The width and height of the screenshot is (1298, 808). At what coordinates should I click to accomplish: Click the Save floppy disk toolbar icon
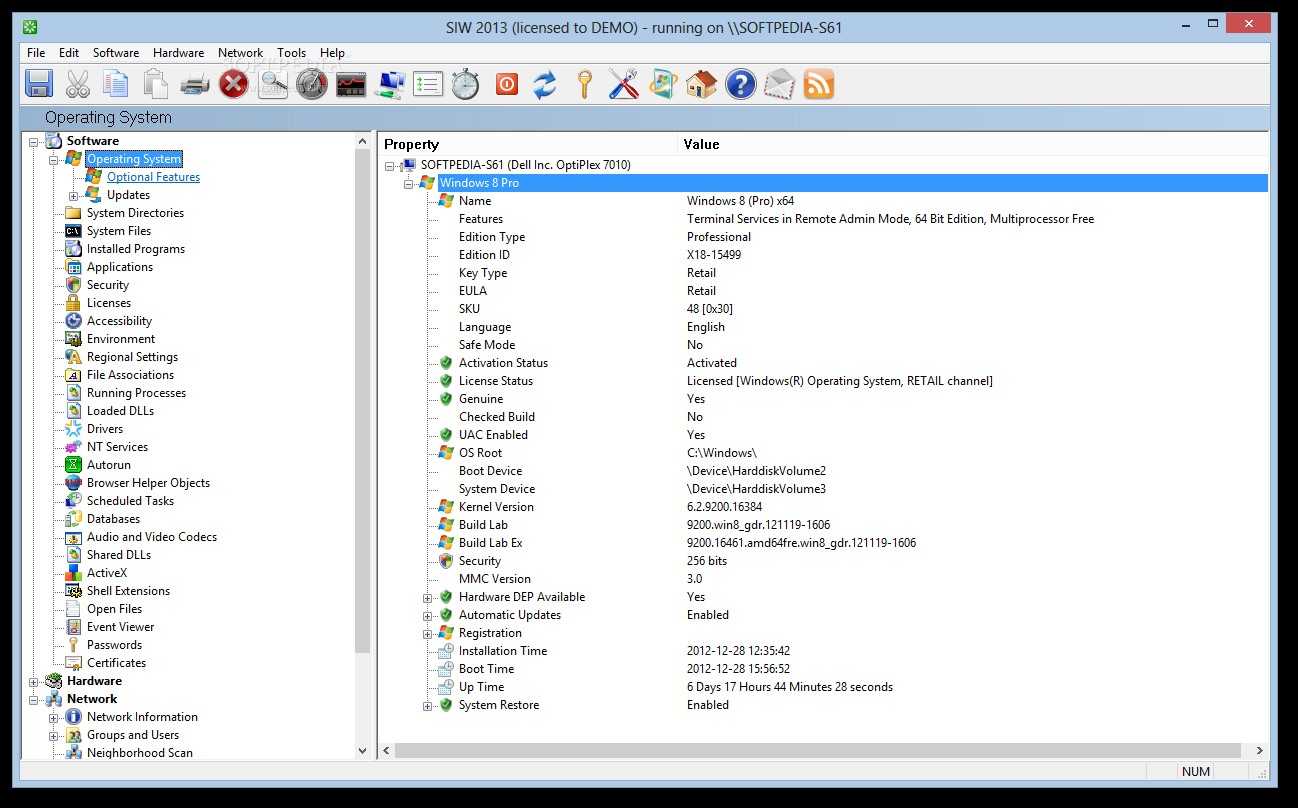coord(39,84)
